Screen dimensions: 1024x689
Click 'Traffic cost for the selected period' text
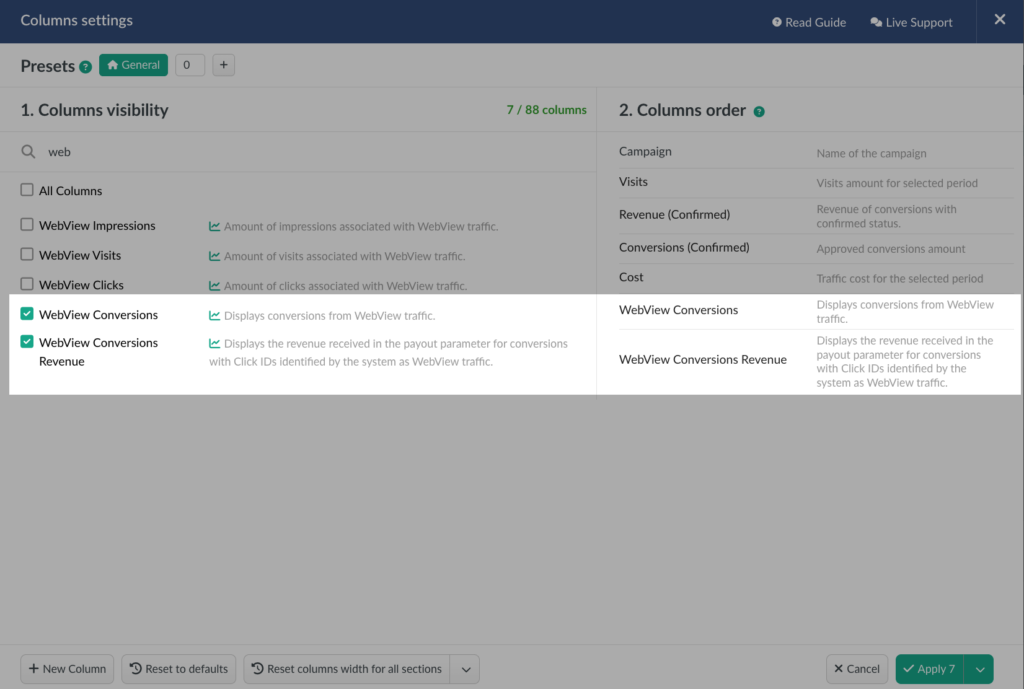(x=899, y=278)
